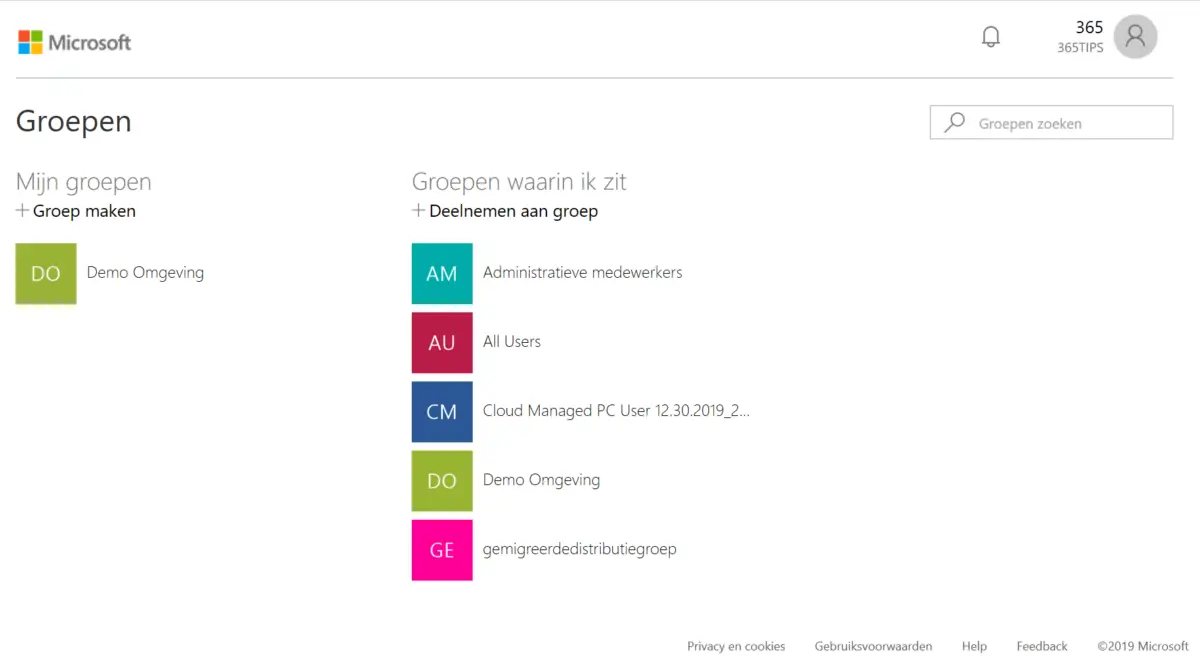Open Gebruiksvoorwaarden
Screen dimensions: 1200x666
point(875,646)
